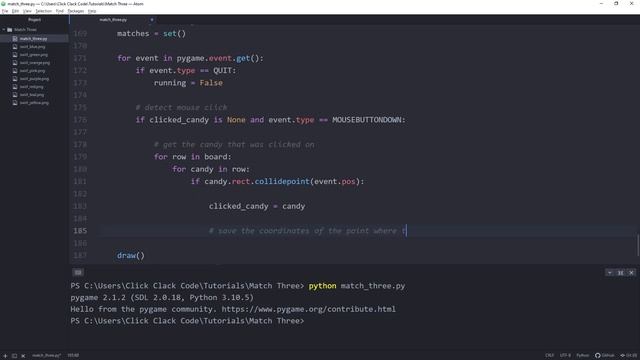This screenshot has height=360, width=640.
Task: Click the image icon beside swirl_purple.png
Action: [15, 79]
